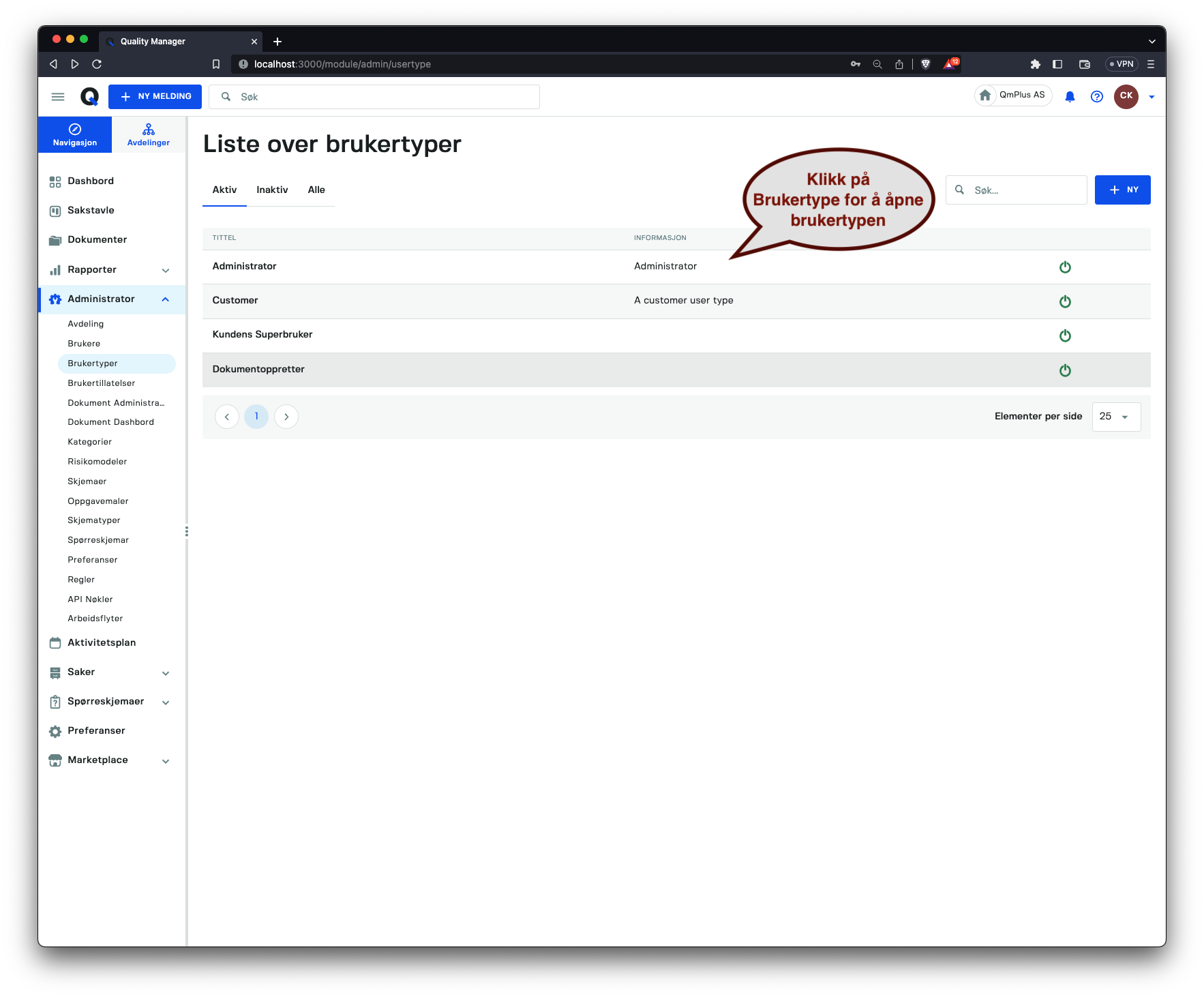Screen dimensions: 1204x997
Task: Open browser tab list chevron
Action: point(1152,42)
